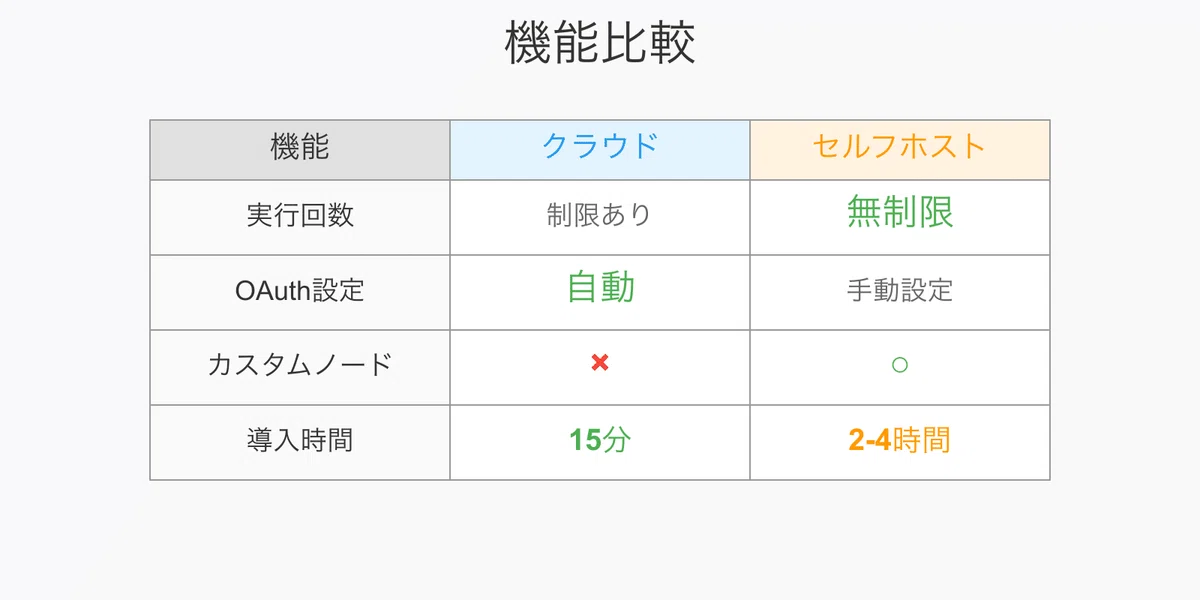The height and width of the screenshot is (600, 1200).
Task: Select the クラウド column header
Action: 600,150
